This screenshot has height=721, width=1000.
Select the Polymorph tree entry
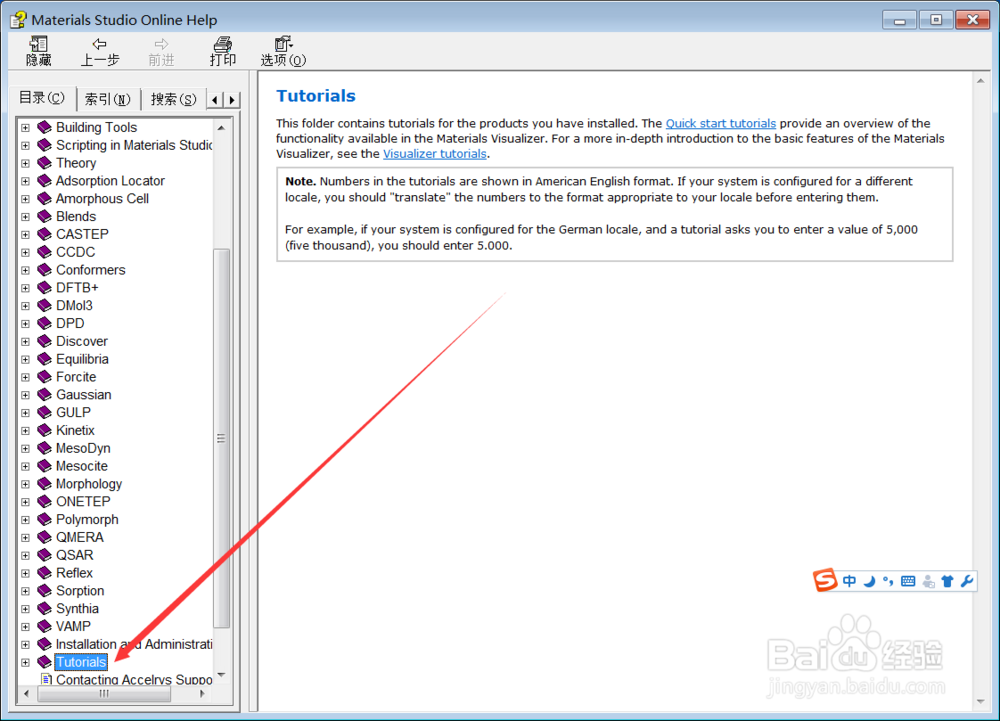(x=87, y=520)
